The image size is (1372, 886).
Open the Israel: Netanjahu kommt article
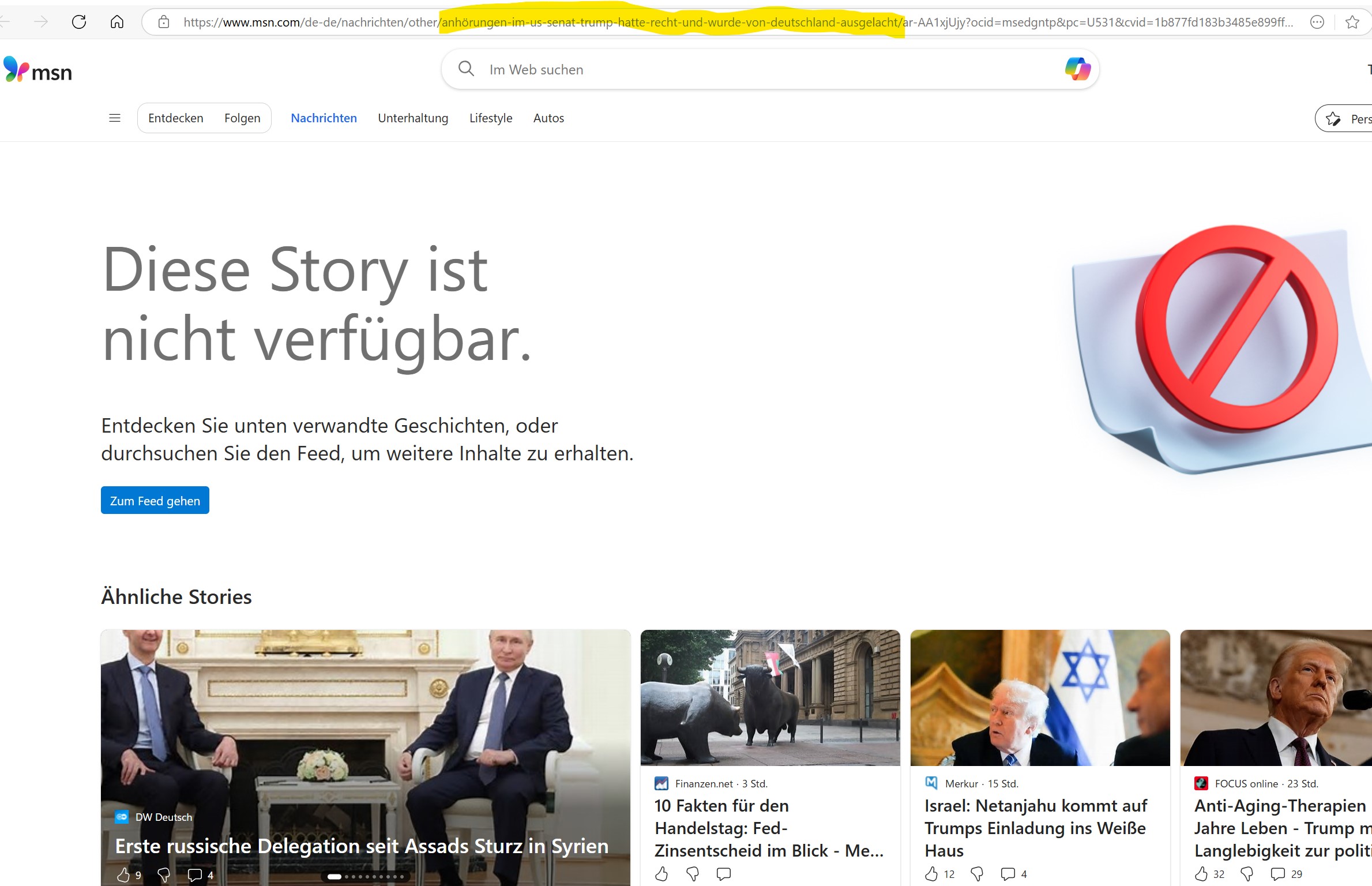(1036, 828)
